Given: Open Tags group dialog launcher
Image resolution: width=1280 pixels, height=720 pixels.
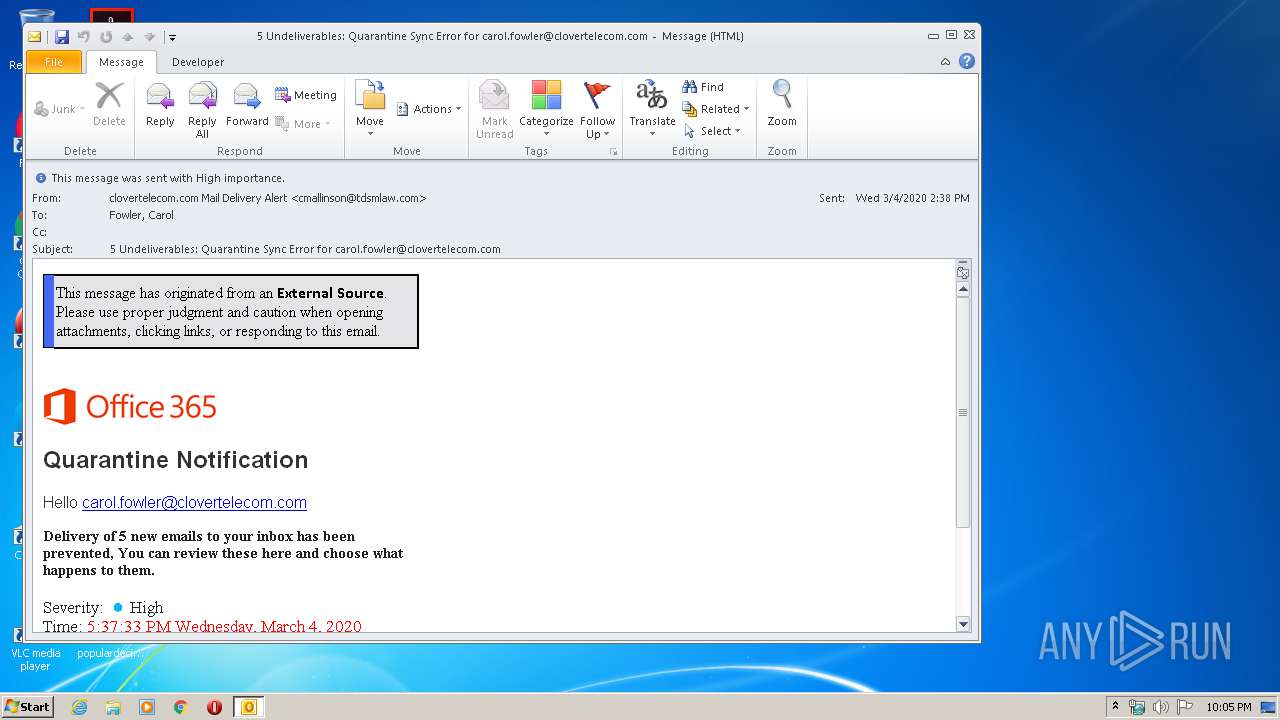Looking at the screenshot, I should coord(613,152).
